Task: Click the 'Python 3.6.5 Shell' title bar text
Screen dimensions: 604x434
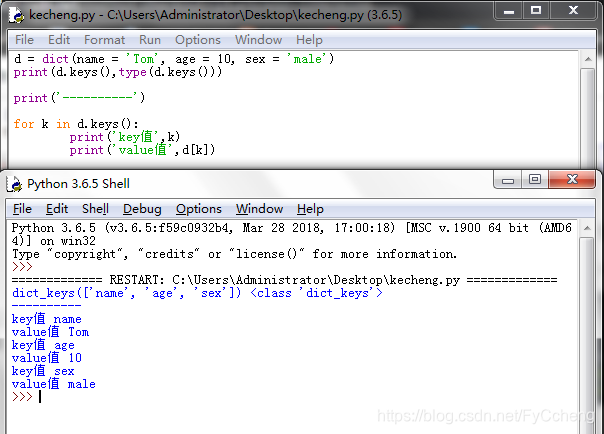Action: pos(78,184)
